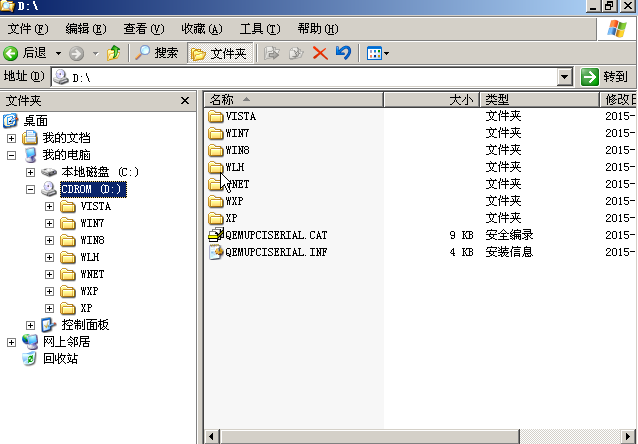638x444 pixels.
Task: Select the QEMUPCISERIAL.CAT file
Action: [276, 235]
